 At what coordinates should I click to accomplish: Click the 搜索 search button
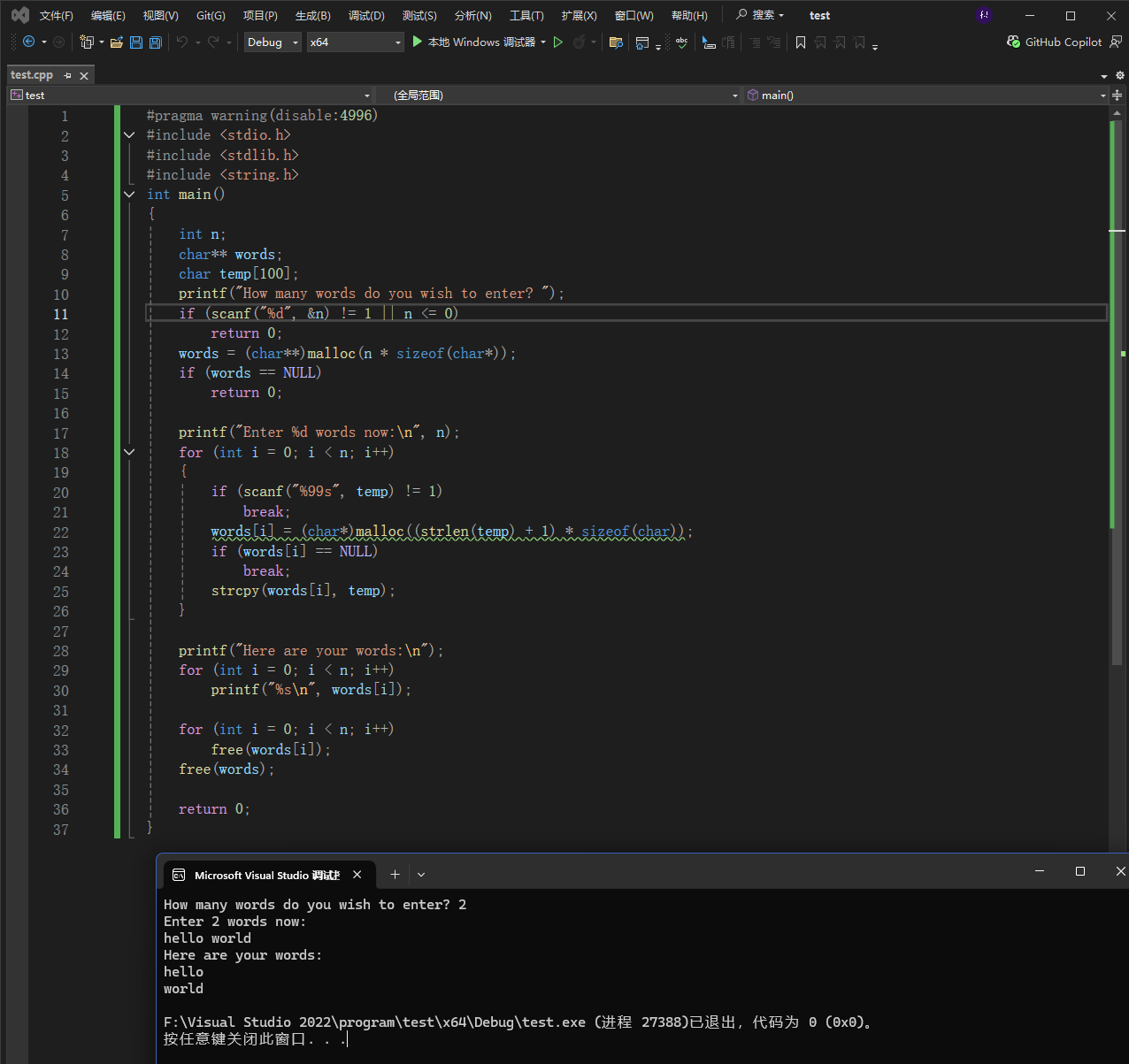[760, 15]
